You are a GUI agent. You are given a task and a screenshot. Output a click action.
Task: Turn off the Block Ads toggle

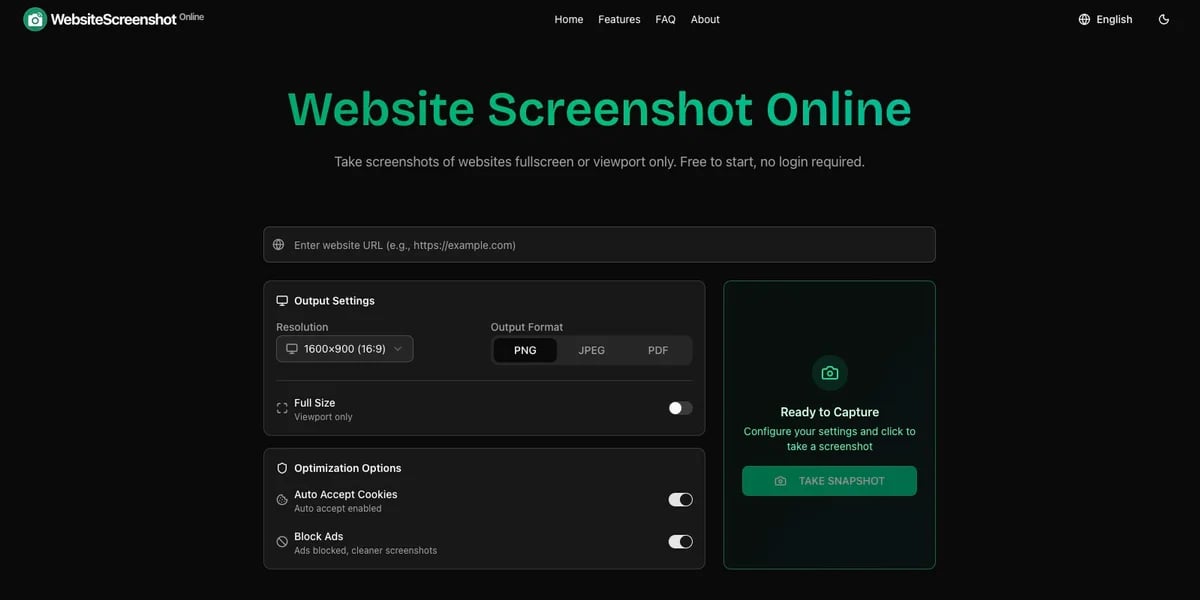pyautogui.click(x=680, y=541)
